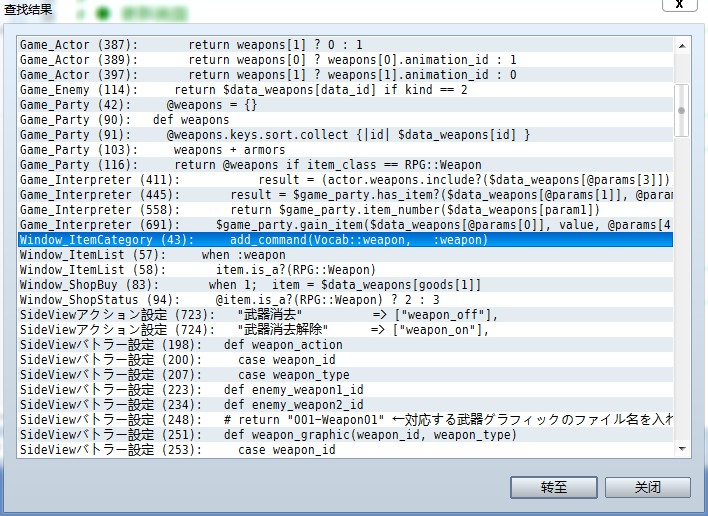This screenshot has height=516, width=708.
Task: Select result Game_Interpreter (558)
Action: click(345, 209)
